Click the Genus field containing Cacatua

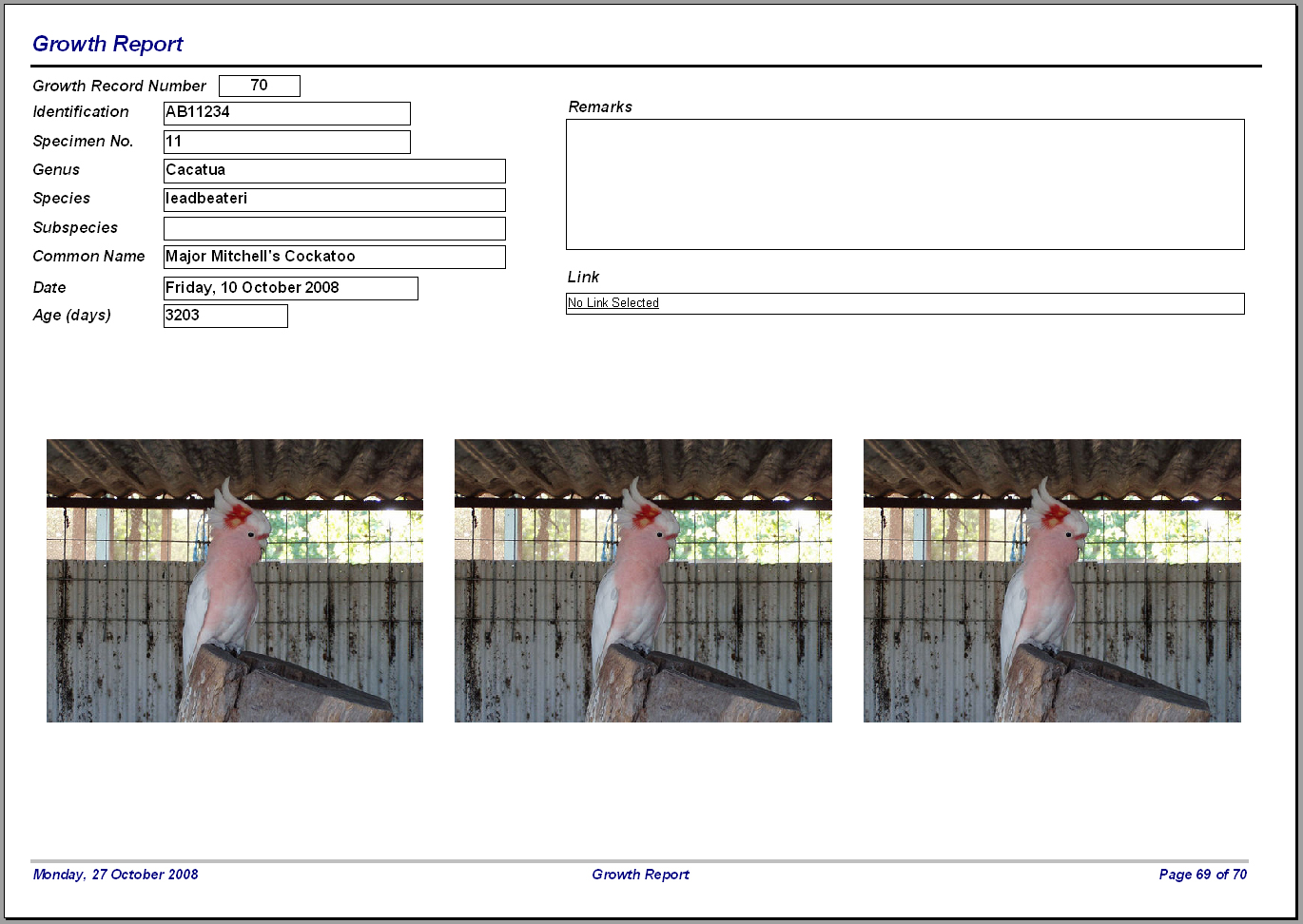(x=335, y=171)
